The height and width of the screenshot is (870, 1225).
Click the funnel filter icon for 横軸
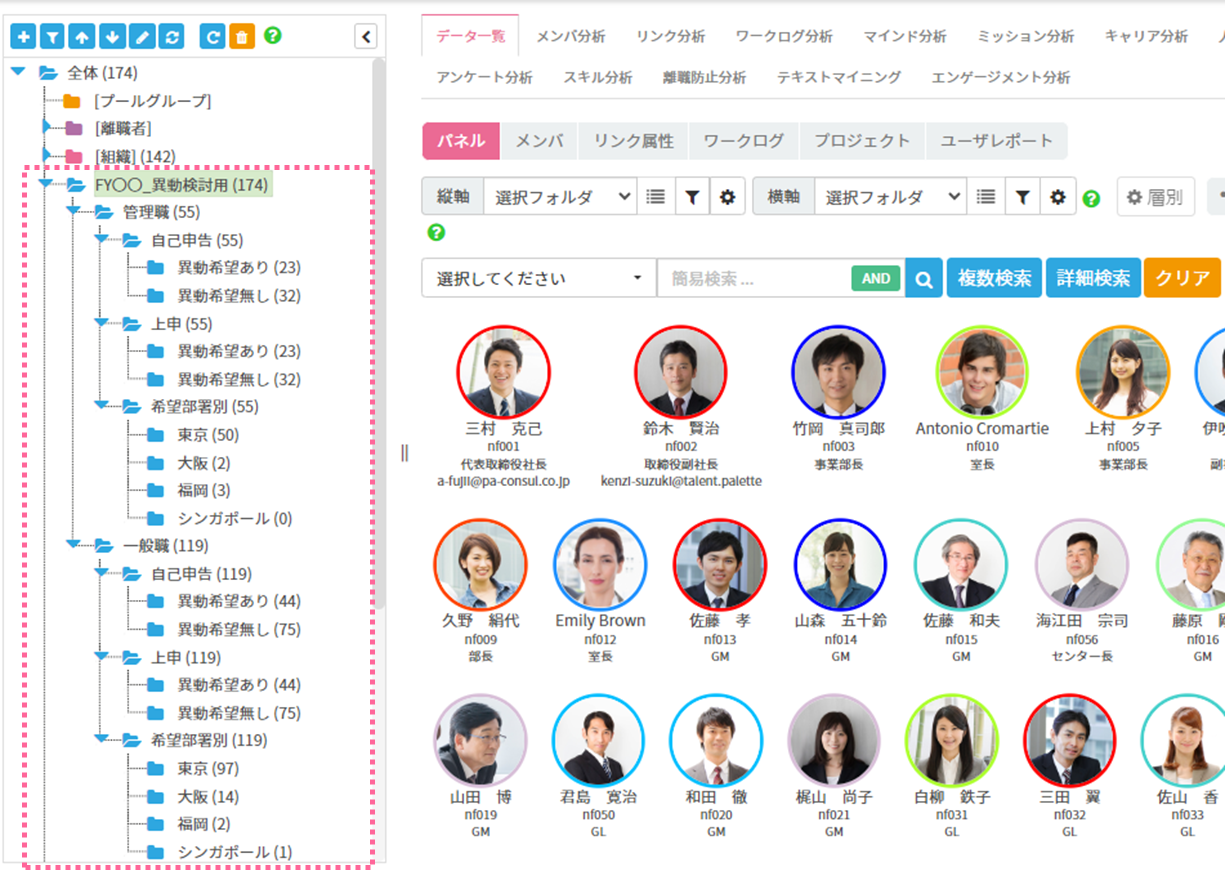1022,197
